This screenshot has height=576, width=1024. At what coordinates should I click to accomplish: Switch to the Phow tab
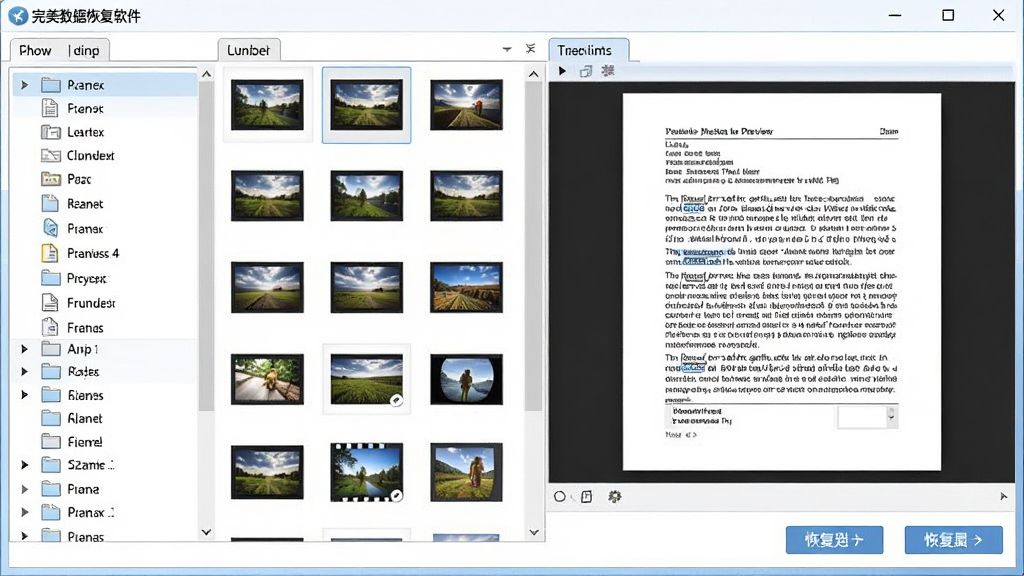(x=35, y=50)
